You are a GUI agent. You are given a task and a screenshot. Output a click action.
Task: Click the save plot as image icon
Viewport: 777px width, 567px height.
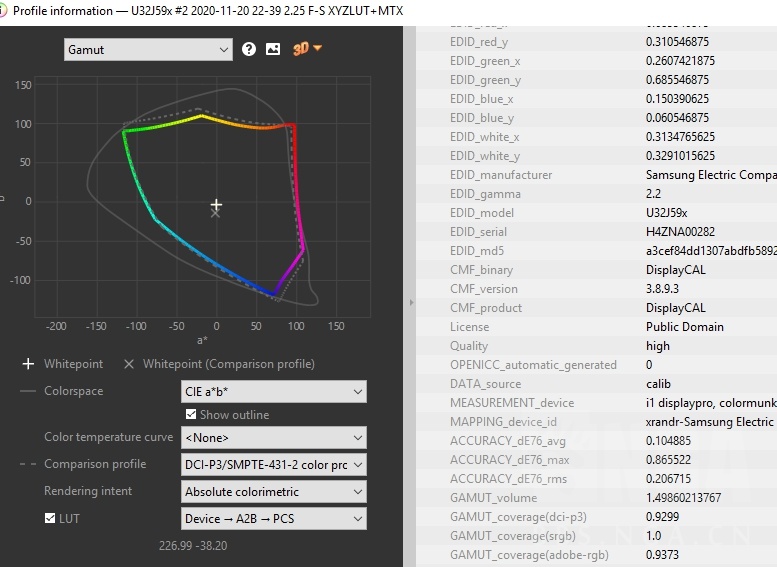(273, 49)
